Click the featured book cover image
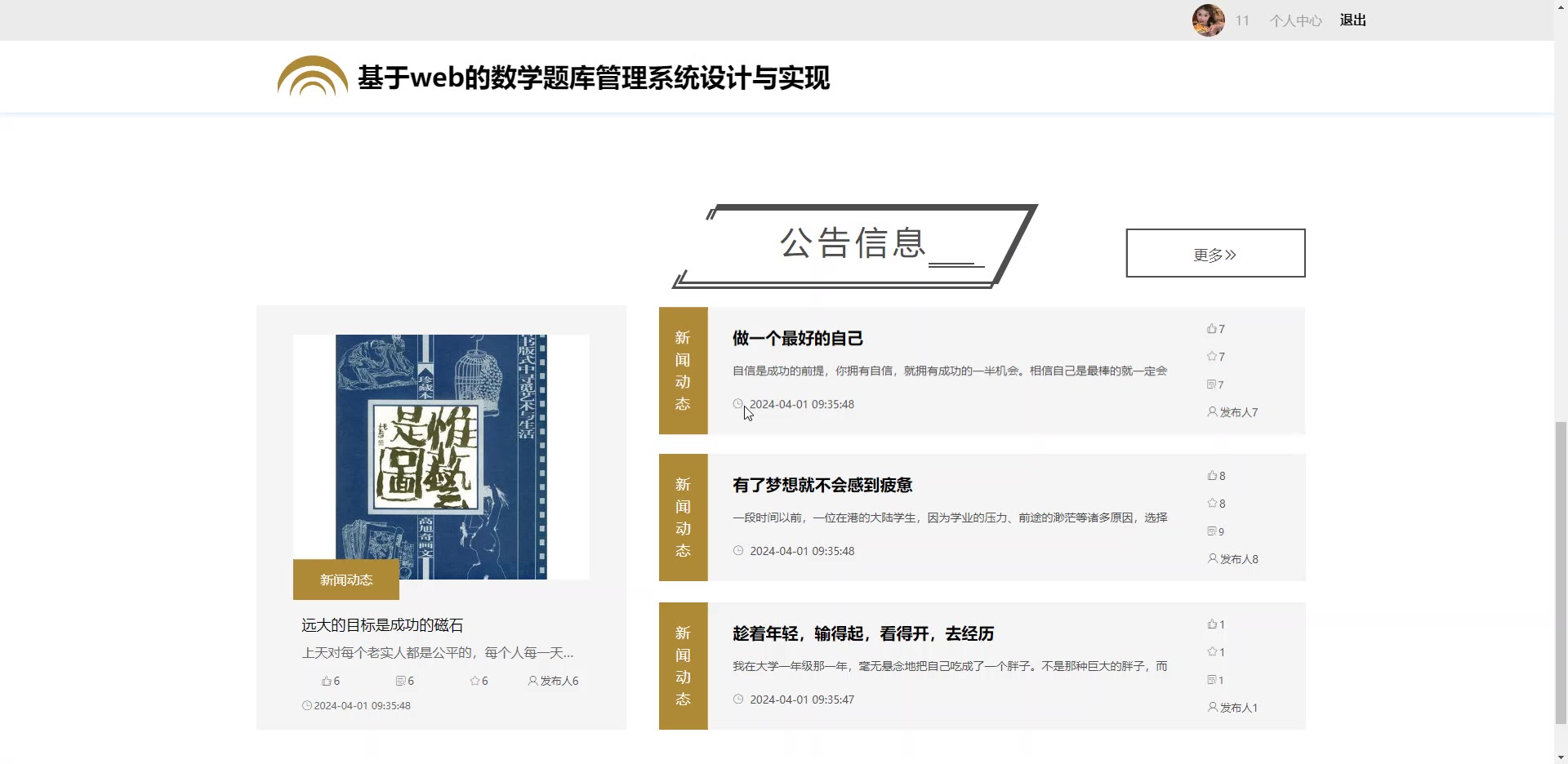This screenshot has width=1568, height=764. pos(441,457)
